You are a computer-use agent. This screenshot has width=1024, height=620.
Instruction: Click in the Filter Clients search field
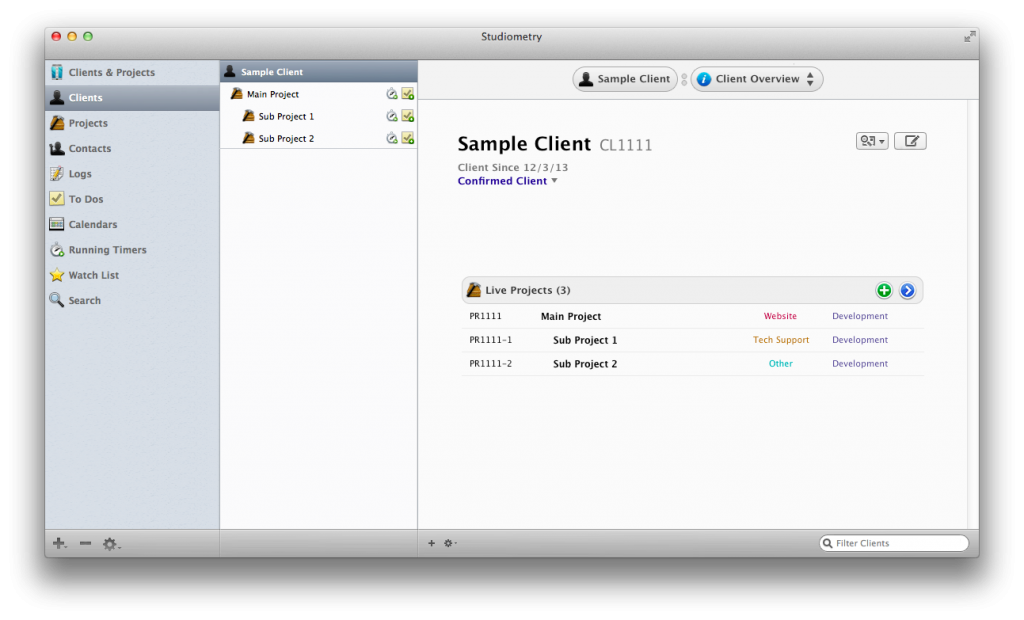(894, 542)
